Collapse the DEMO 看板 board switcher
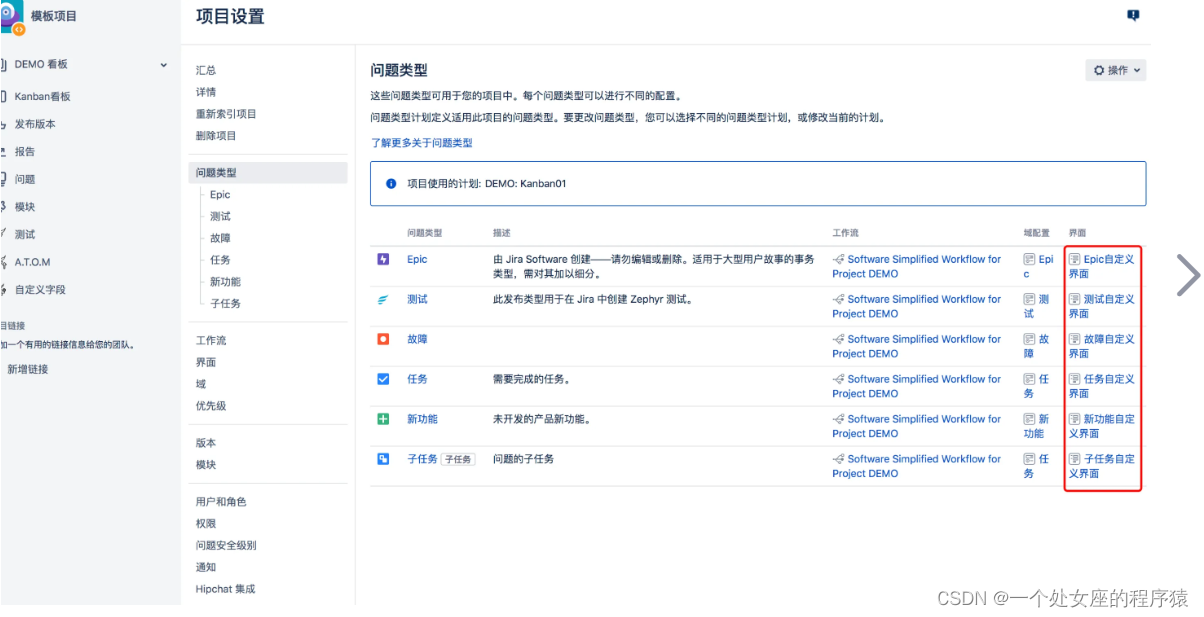 point(163,64)
